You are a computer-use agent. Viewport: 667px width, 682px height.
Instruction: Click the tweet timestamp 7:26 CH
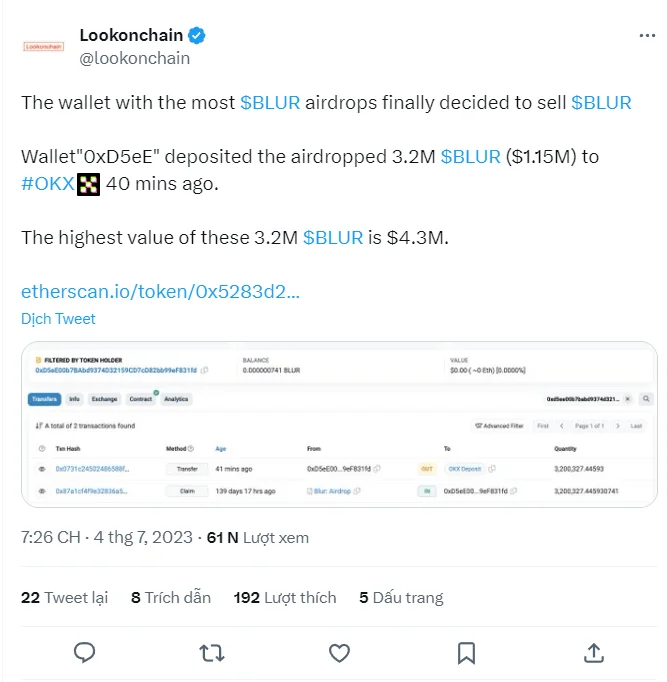(x=50, y=538)
